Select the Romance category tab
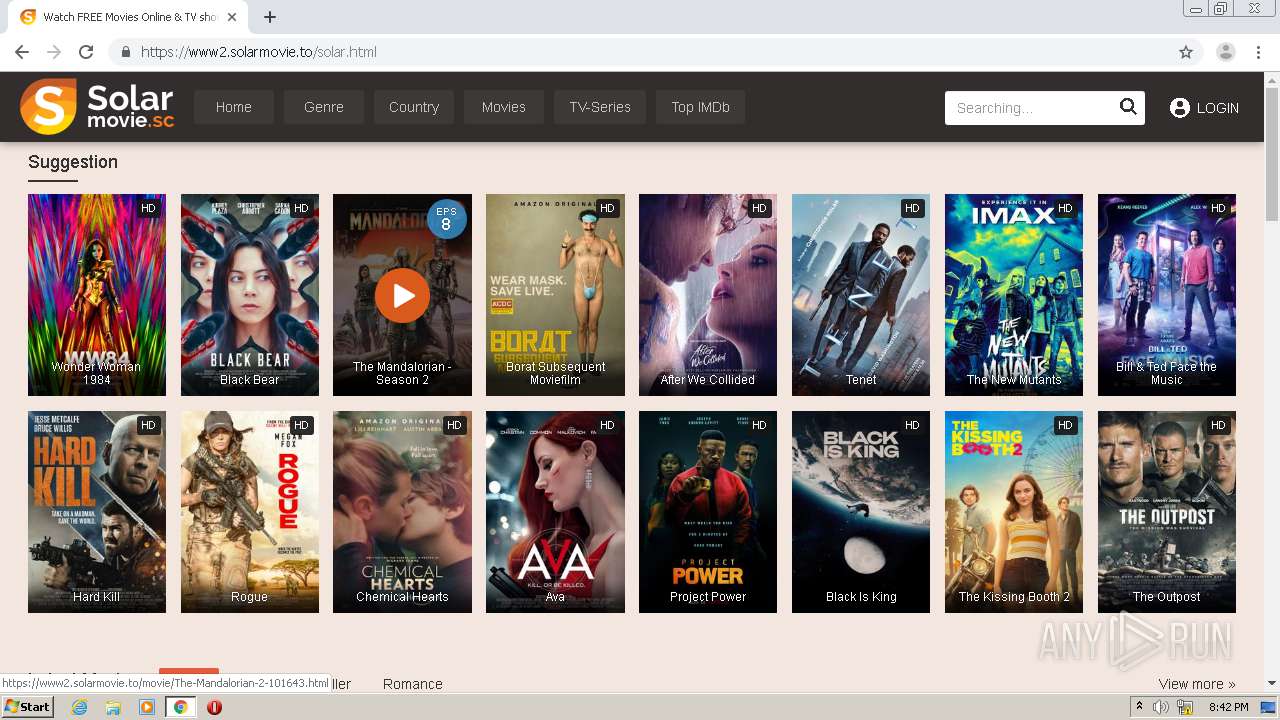The width and height of the screenshot is (1280, 720). [x=412, y=684]
